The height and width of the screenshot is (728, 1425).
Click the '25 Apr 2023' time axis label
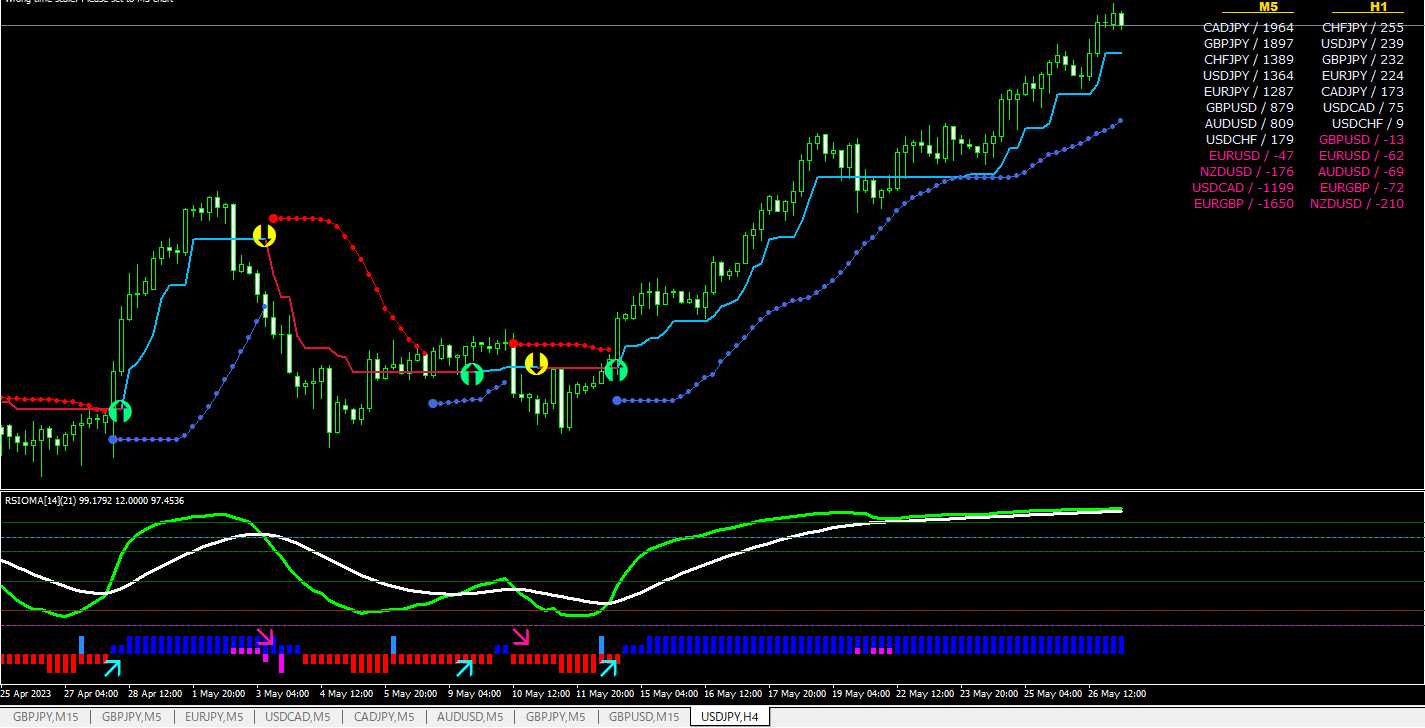pos(25,693)
